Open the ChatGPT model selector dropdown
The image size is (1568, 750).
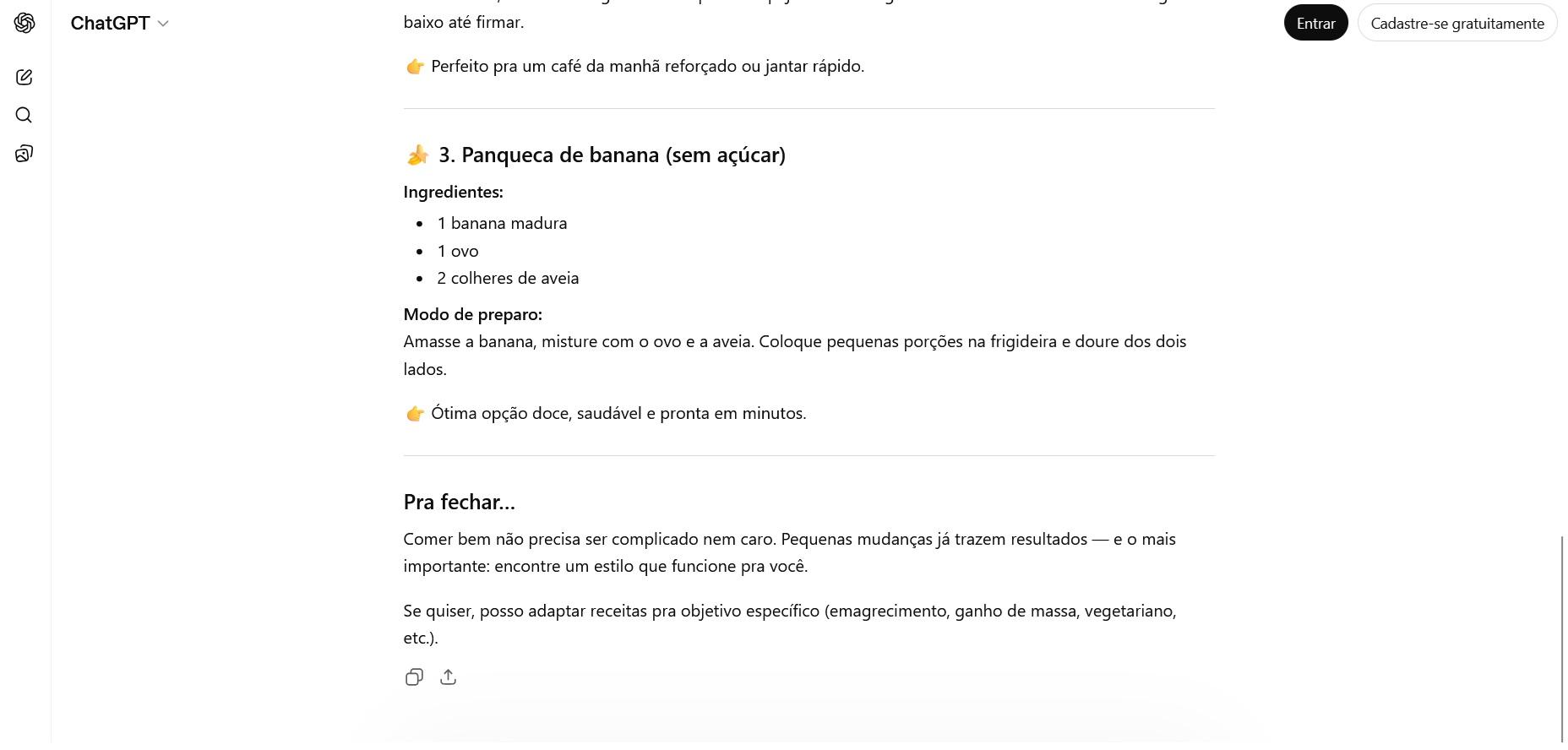pyautogui.click(x=120, y=23)
